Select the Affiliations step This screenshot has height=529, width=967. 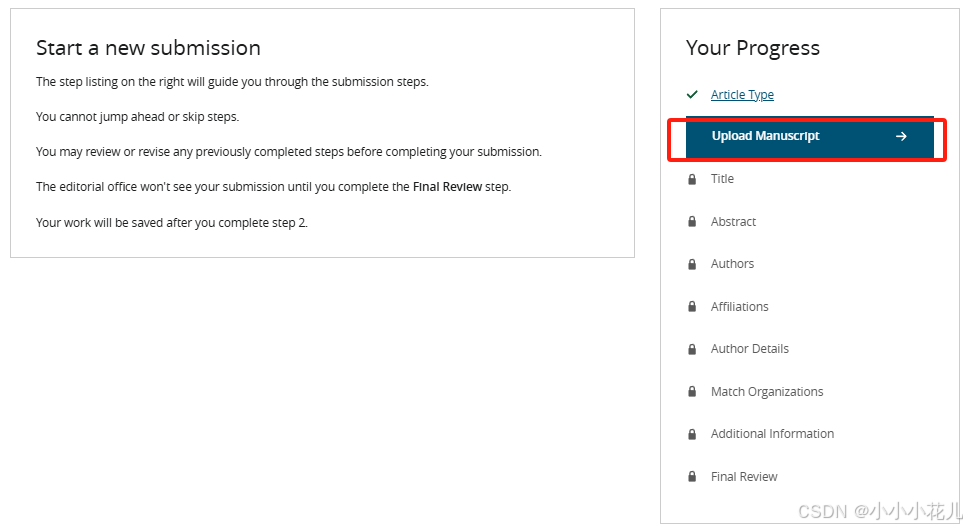pos(739,306)
